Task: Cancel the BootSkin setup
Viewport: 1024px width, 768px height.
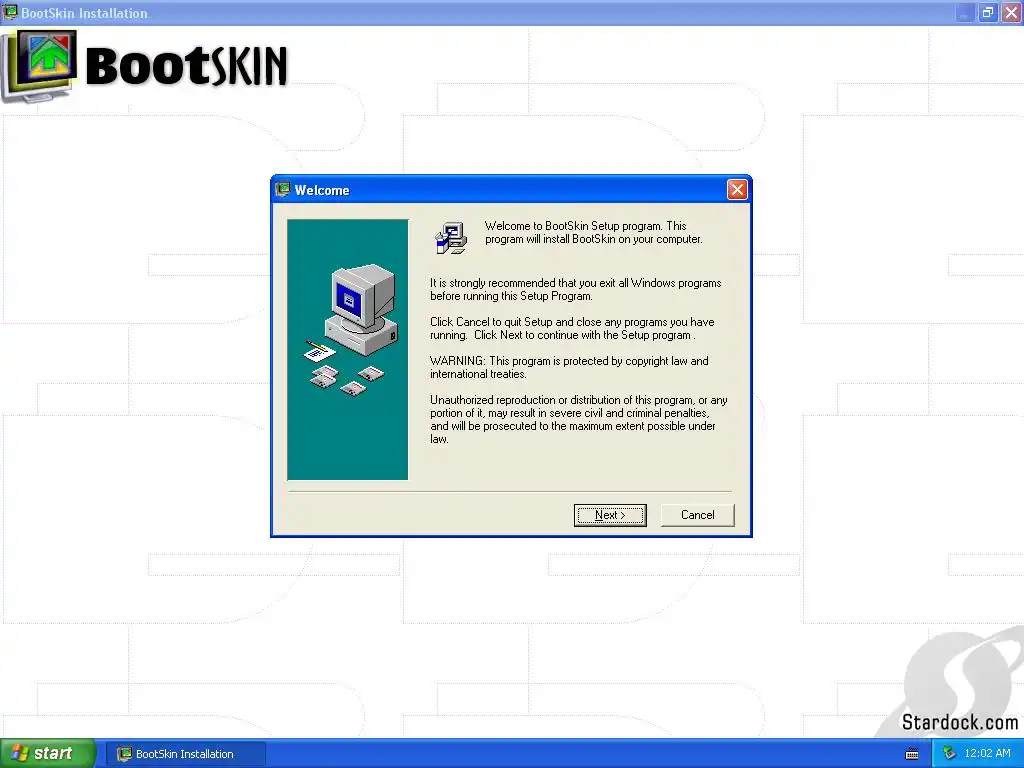Action: click(697, 515)
